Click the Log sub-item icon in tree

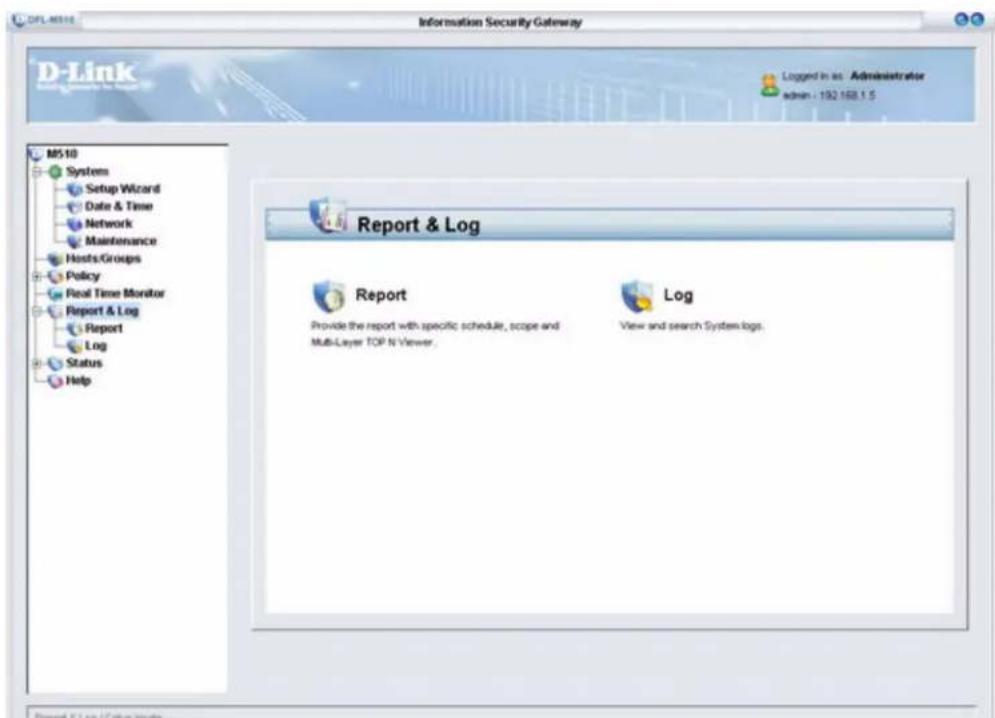(x=75, y=346)
